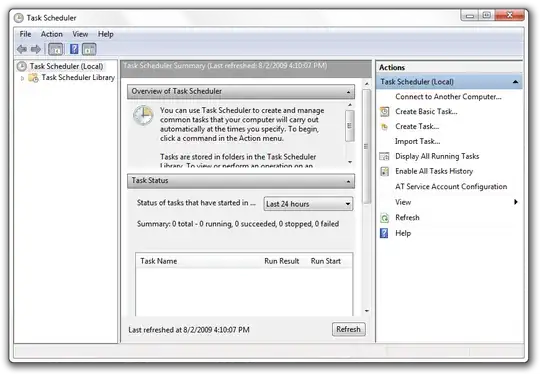Click Create Task action
Screen dimensions: 540x374
point(417,127)
